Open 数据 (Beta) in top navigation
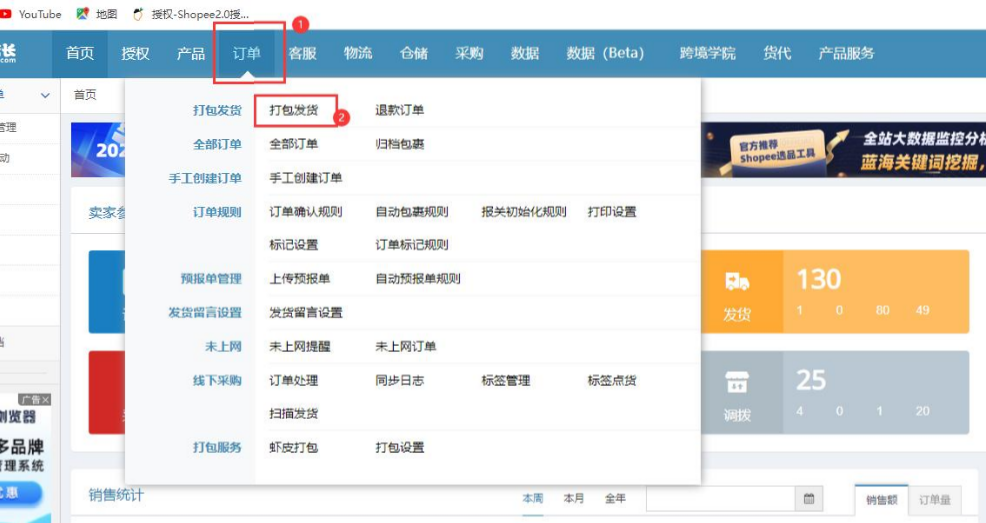Screen dimensions: 986x523 604,54
